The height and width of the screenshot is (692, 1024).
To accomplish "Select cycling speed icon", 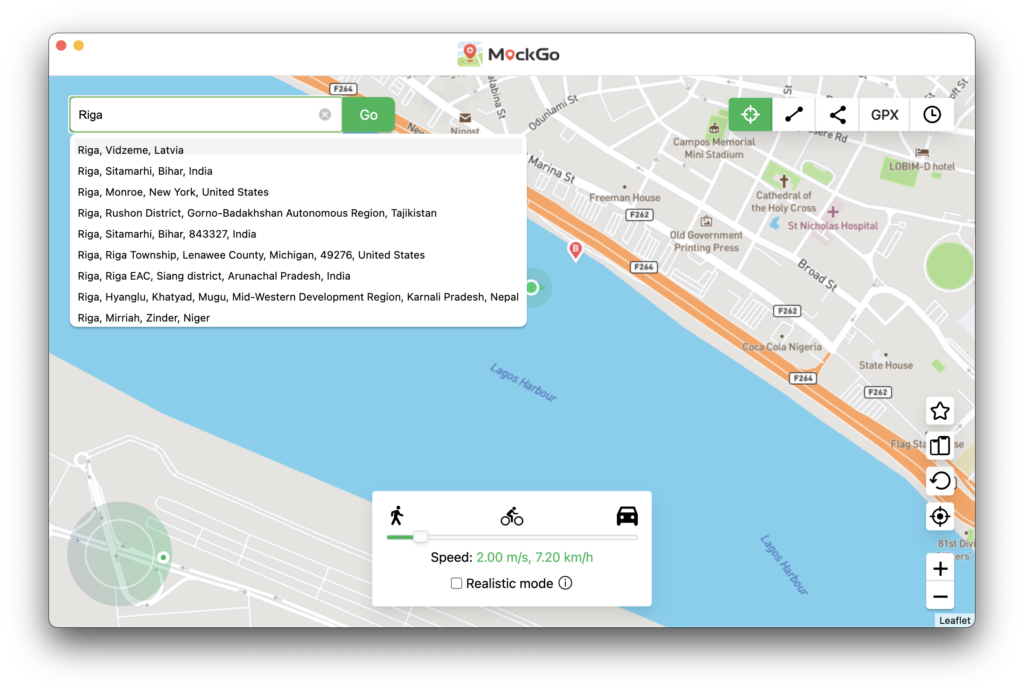I will coord(512,516).
